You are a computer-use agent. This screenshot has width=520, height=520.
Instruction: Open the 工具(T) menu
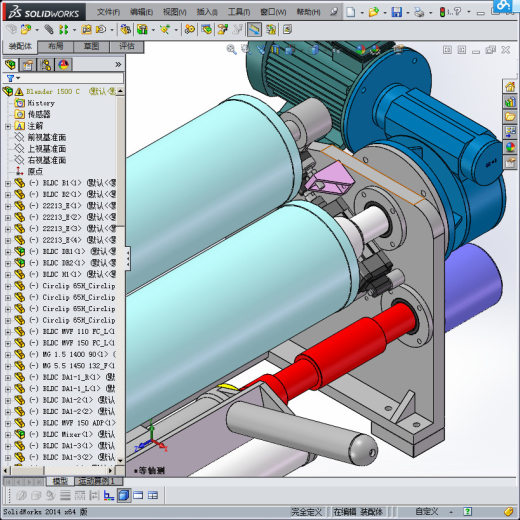click(x=239, y=12)
